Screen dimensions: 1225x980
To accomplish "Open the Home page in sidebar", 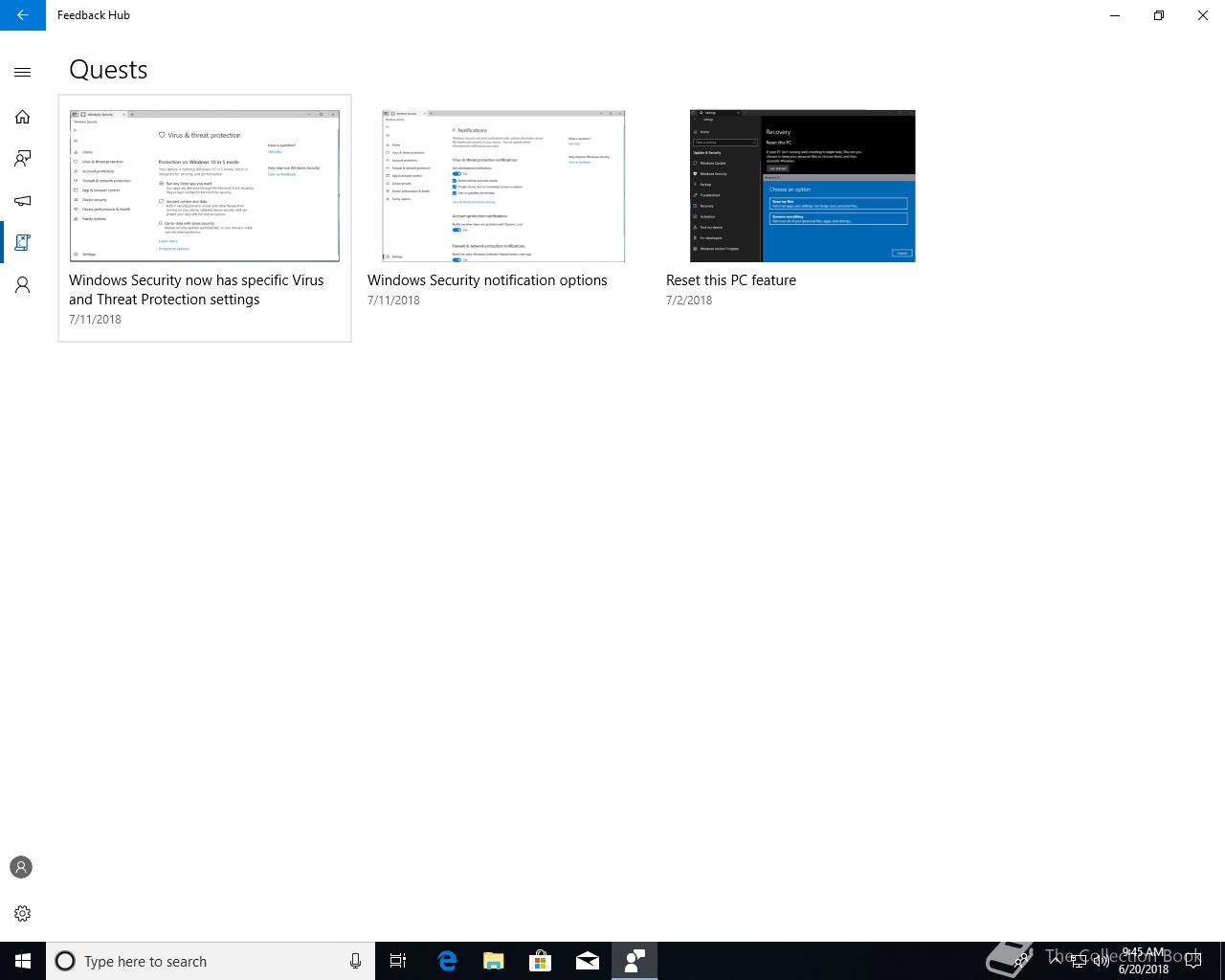I will [23, 117].
